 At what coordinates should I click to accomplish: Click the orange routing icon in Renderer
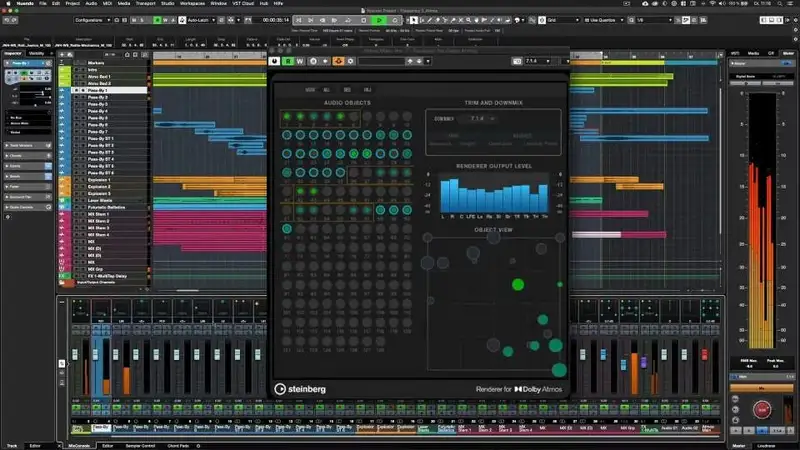tap(338, 61)
